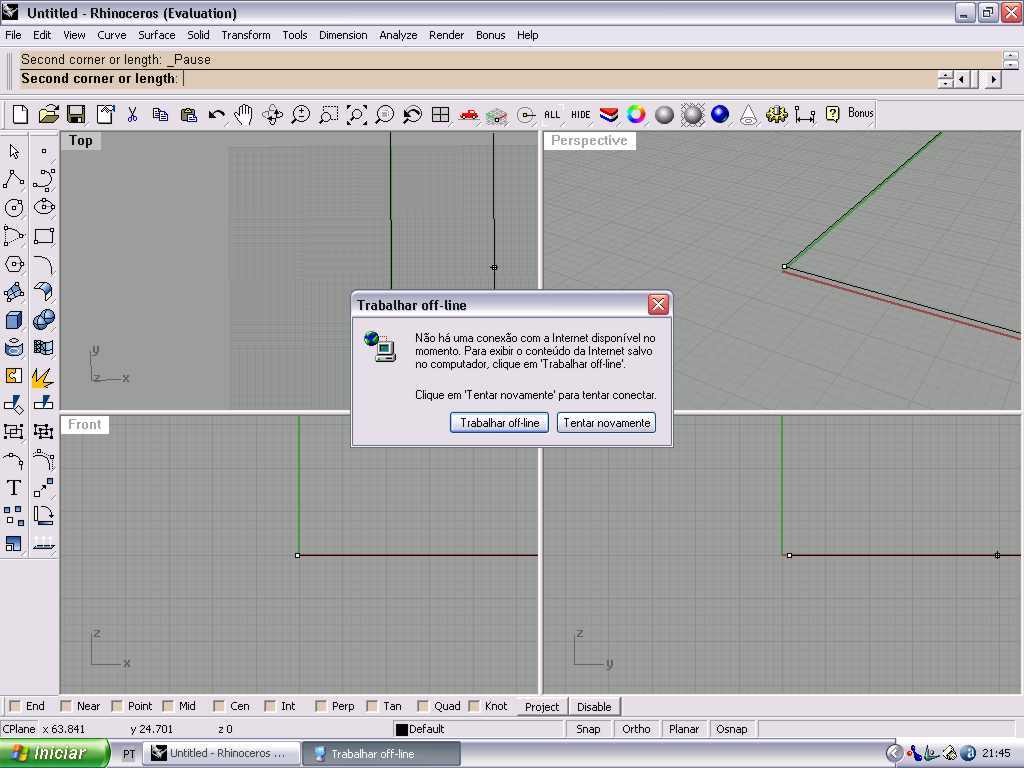
Task: Save the model with the floppy disk icon
Action: click(x=76, y=115)
